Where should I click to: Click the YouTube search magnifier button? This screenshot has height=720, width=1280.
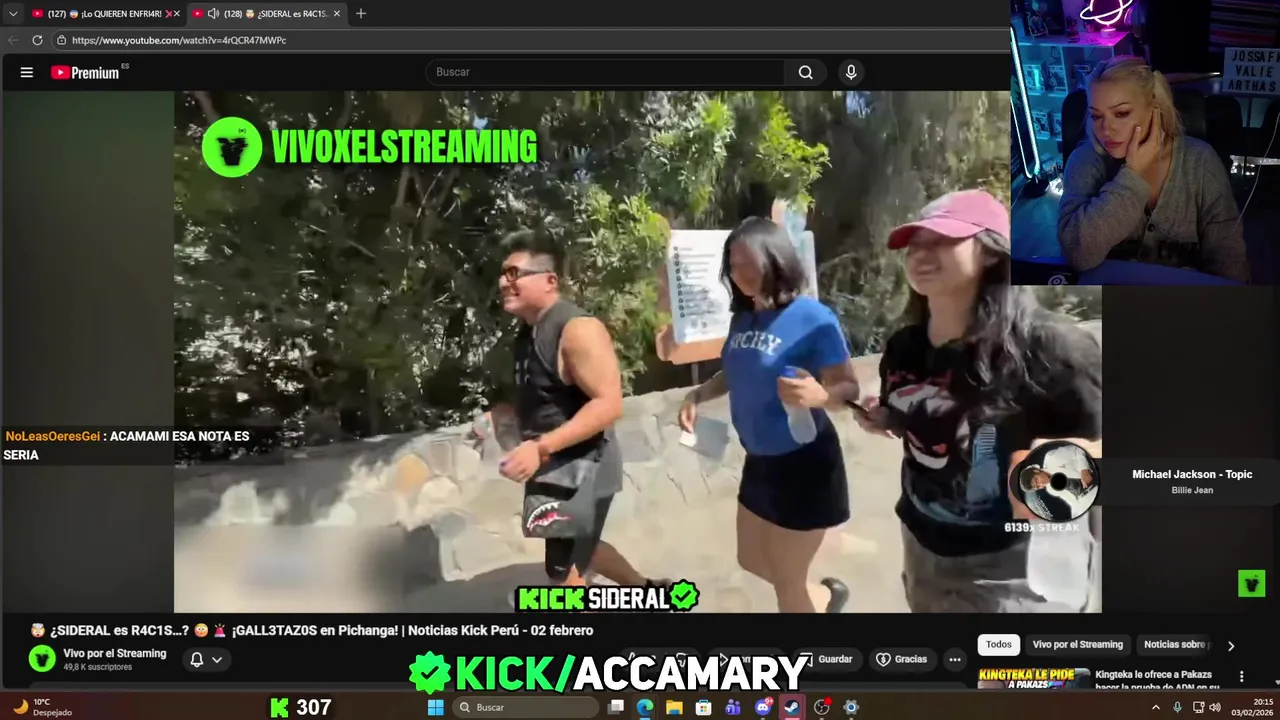click(x=805, y=72)
